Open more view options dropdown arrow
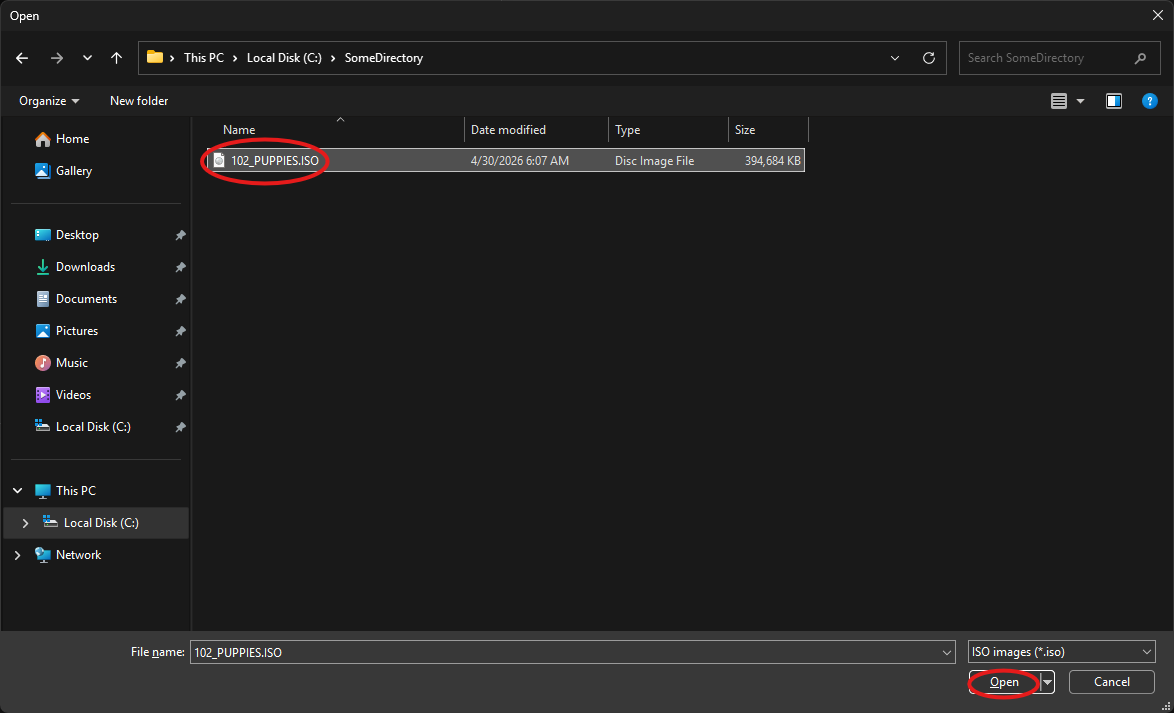This screenshot has height=713, width=1174. (1080, 101)
